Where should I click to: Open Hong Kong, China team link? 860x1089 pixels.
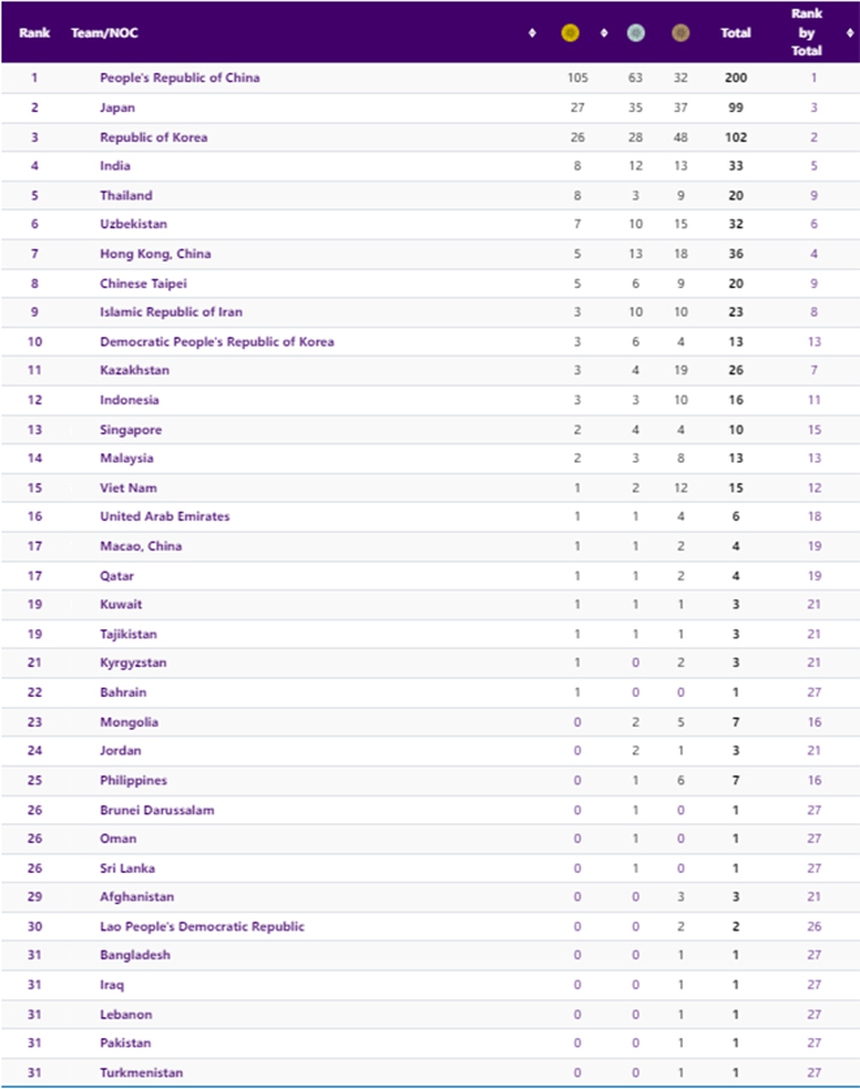click(155, 254)
